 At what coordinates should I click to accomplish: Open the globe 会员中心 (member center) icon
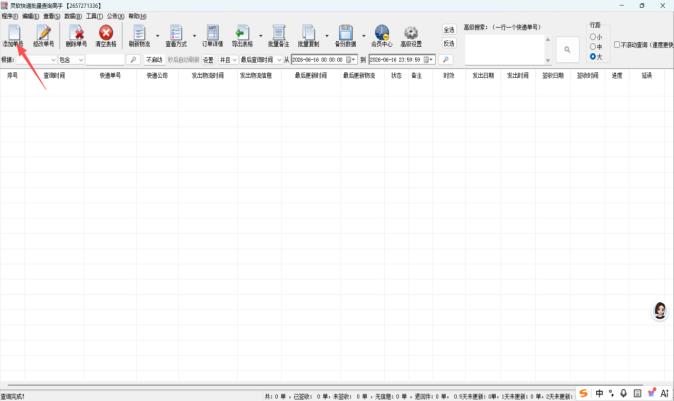[x=382, y=35]
